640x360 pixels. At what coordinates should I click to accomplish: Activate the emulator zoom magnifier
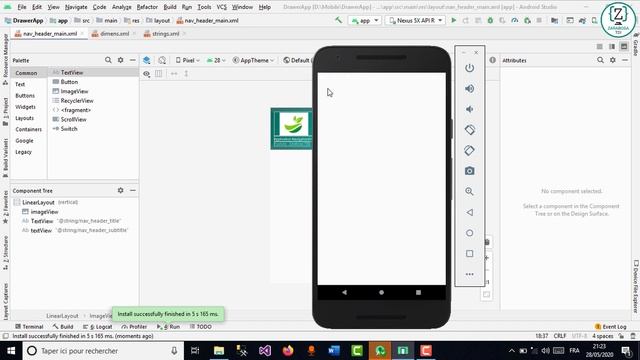point(469,191)
